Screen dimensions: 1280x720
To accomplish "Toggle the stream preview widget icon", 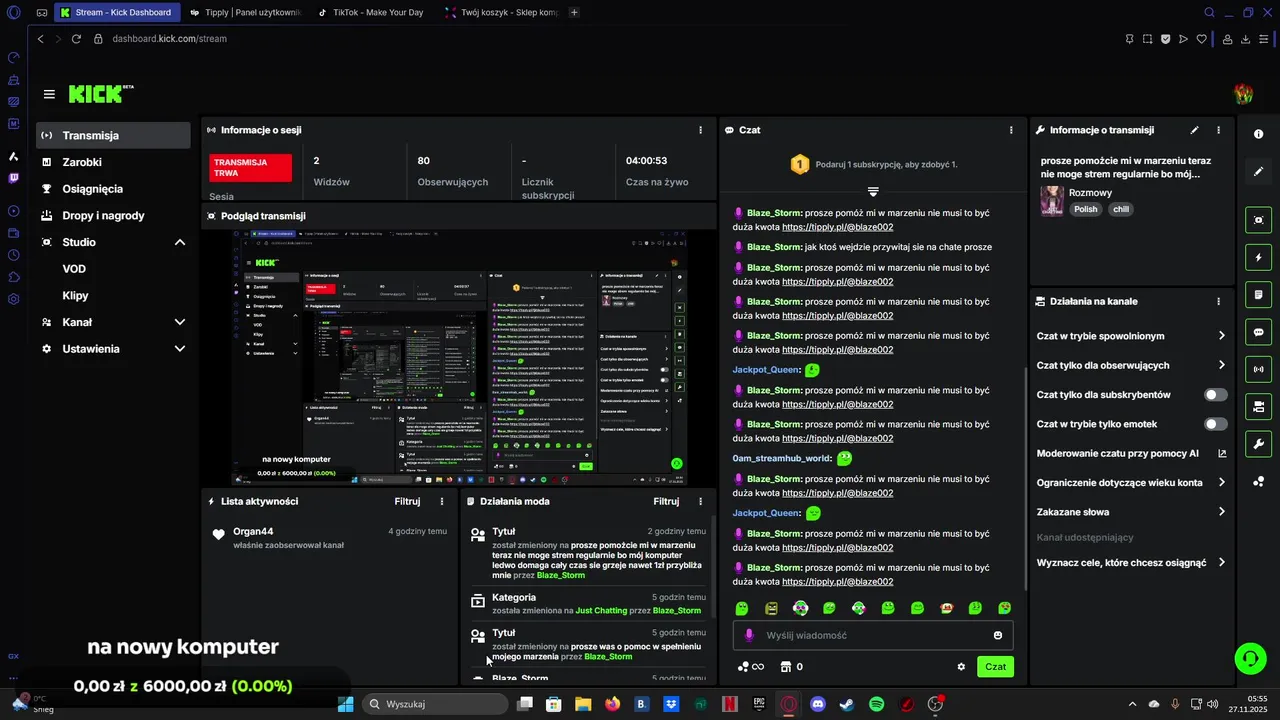I will [x=1258, y=220].
